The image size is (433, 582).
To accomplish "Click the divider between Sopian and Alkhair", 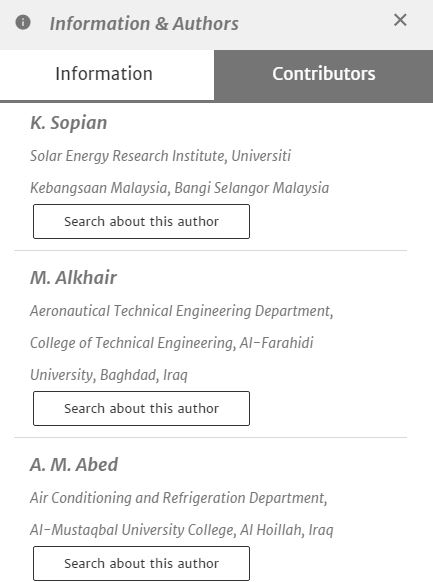I will [211, 251].
